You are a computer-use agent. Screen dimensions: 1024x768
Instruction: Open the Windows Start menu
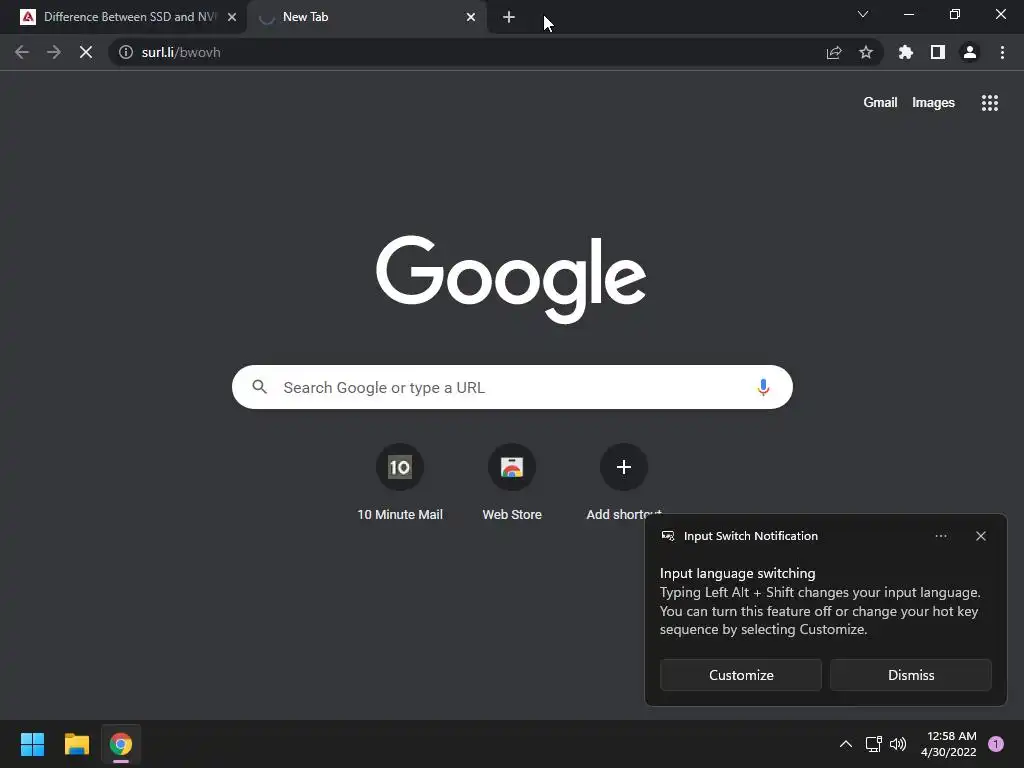point(32,744)
